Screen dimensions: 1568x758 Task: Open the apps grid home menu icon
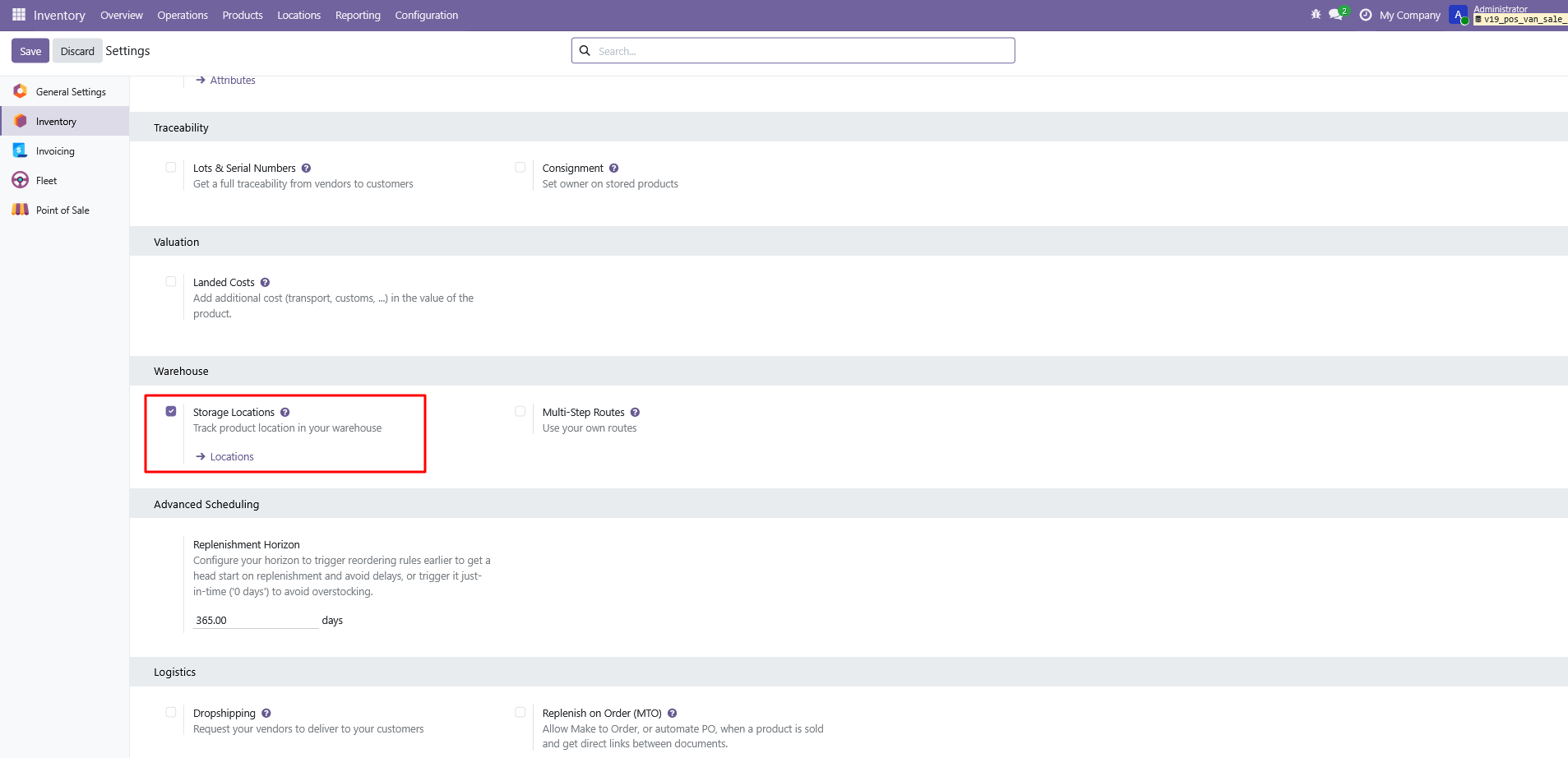[19, 15]
